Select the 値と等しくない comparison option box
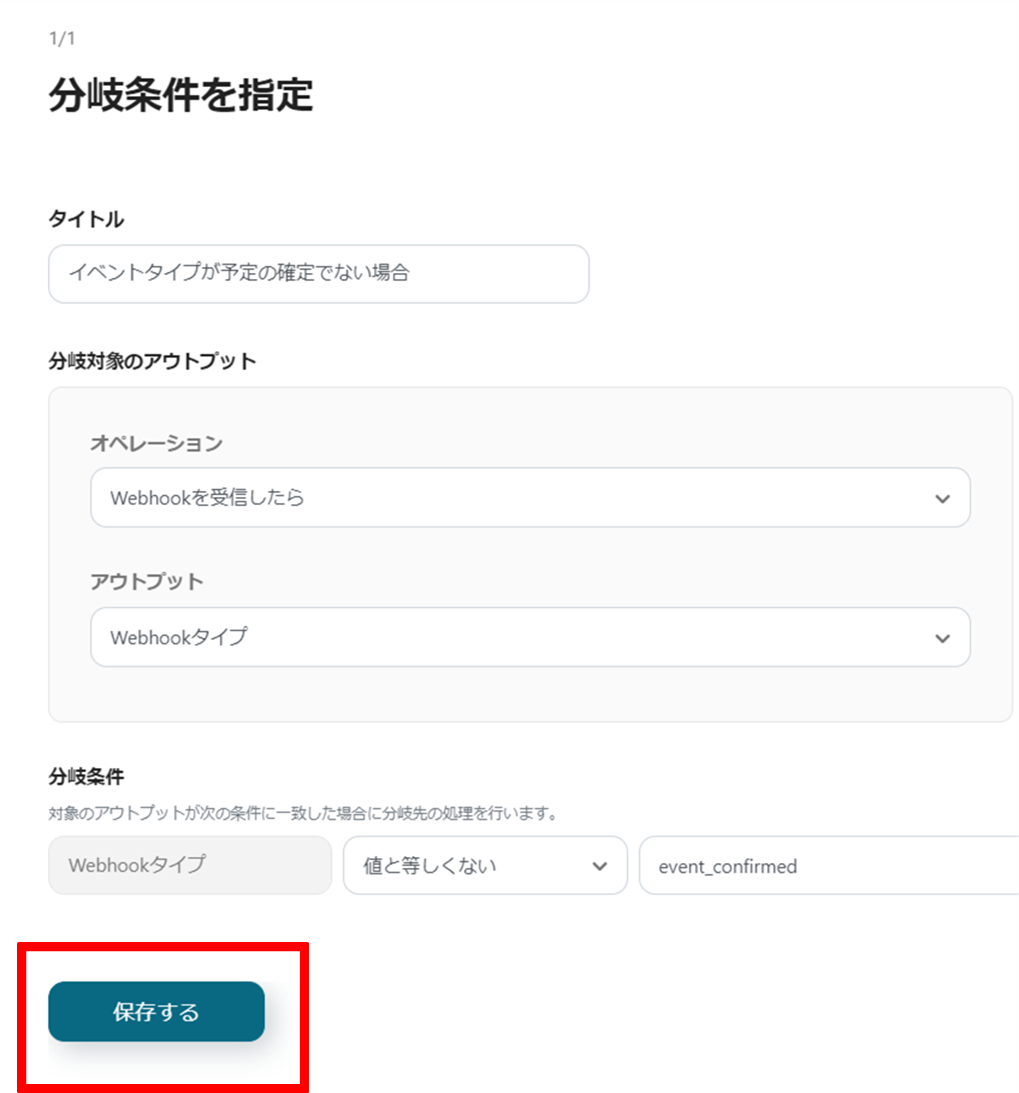1019x1093 pixels. [x=485, y=866]
